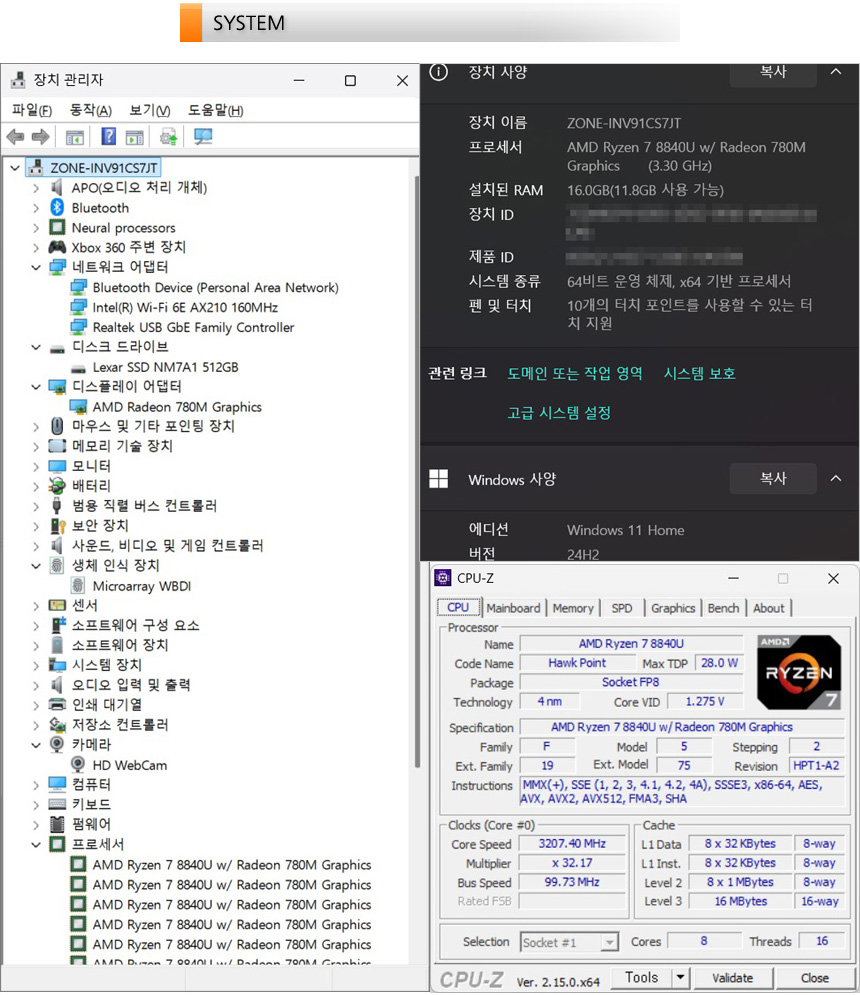The width and height of the screenshot is (860, 995).
Task: Select the HD WebCam device entry
Action: coord(129,765)
